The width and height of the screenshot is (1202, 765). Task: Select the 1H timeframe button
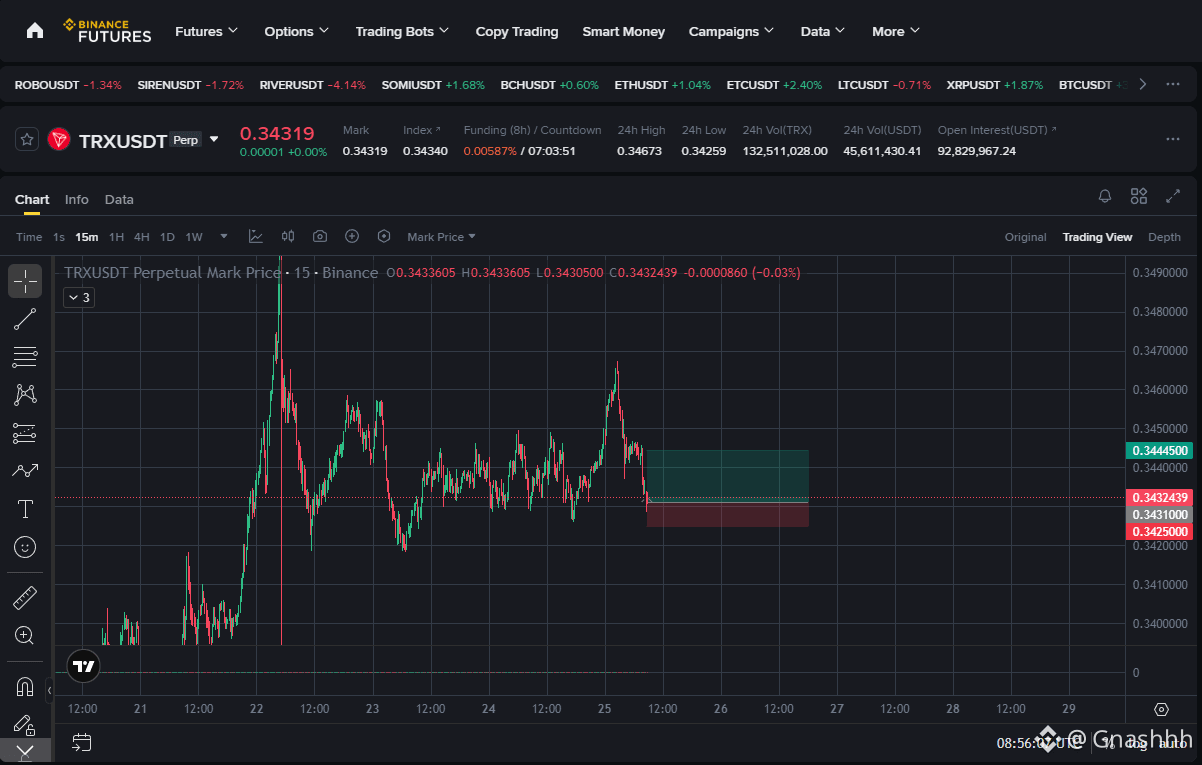(x=116, y=237)
